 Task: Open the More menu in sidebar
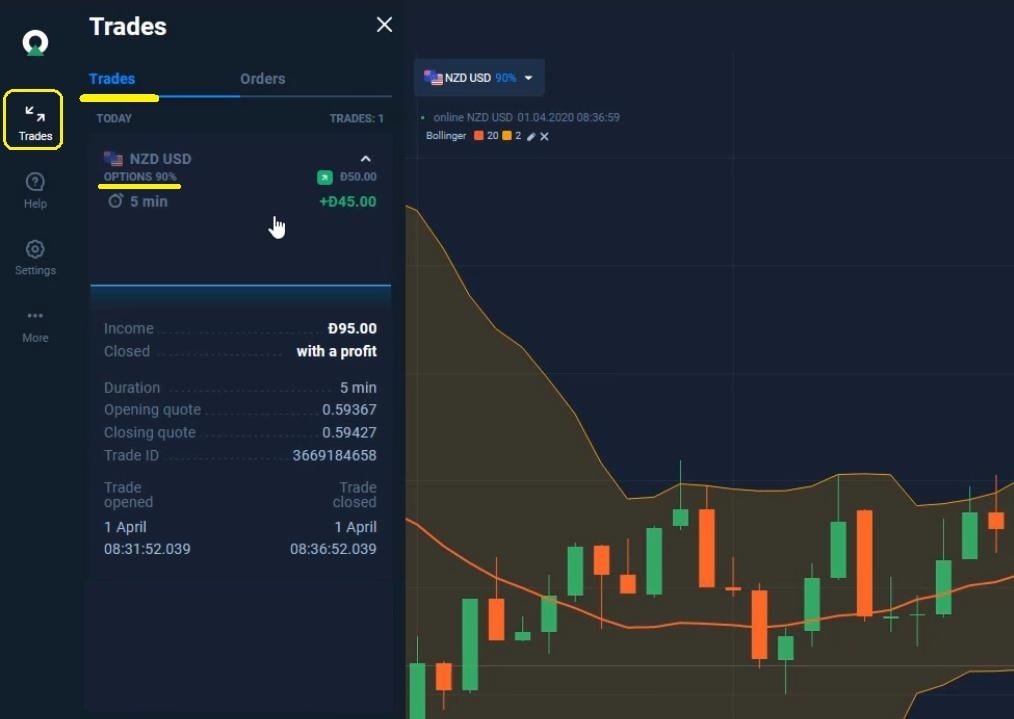coord(35,326)
